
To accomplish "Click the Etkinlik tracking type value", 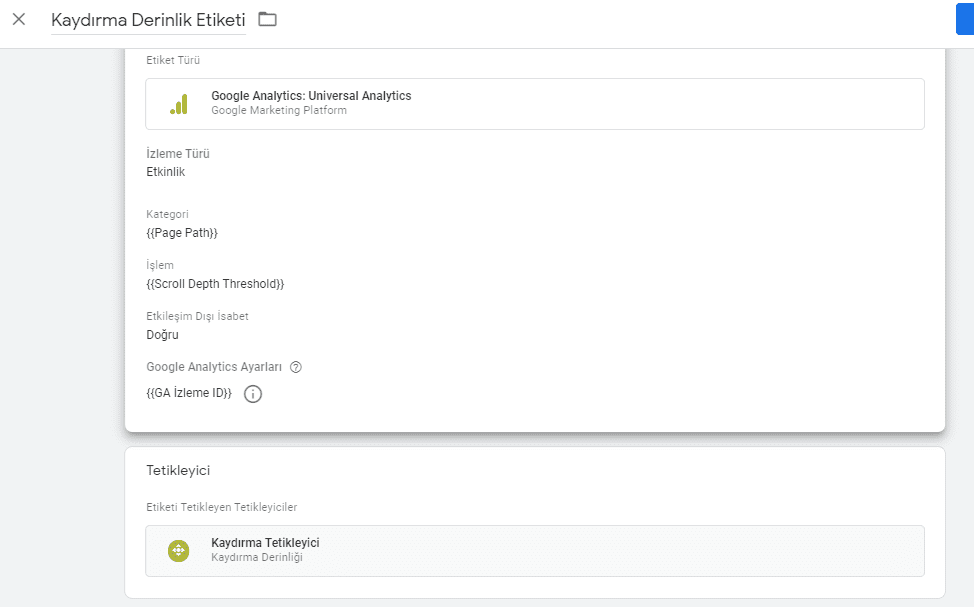I will (x=166, y=172).
